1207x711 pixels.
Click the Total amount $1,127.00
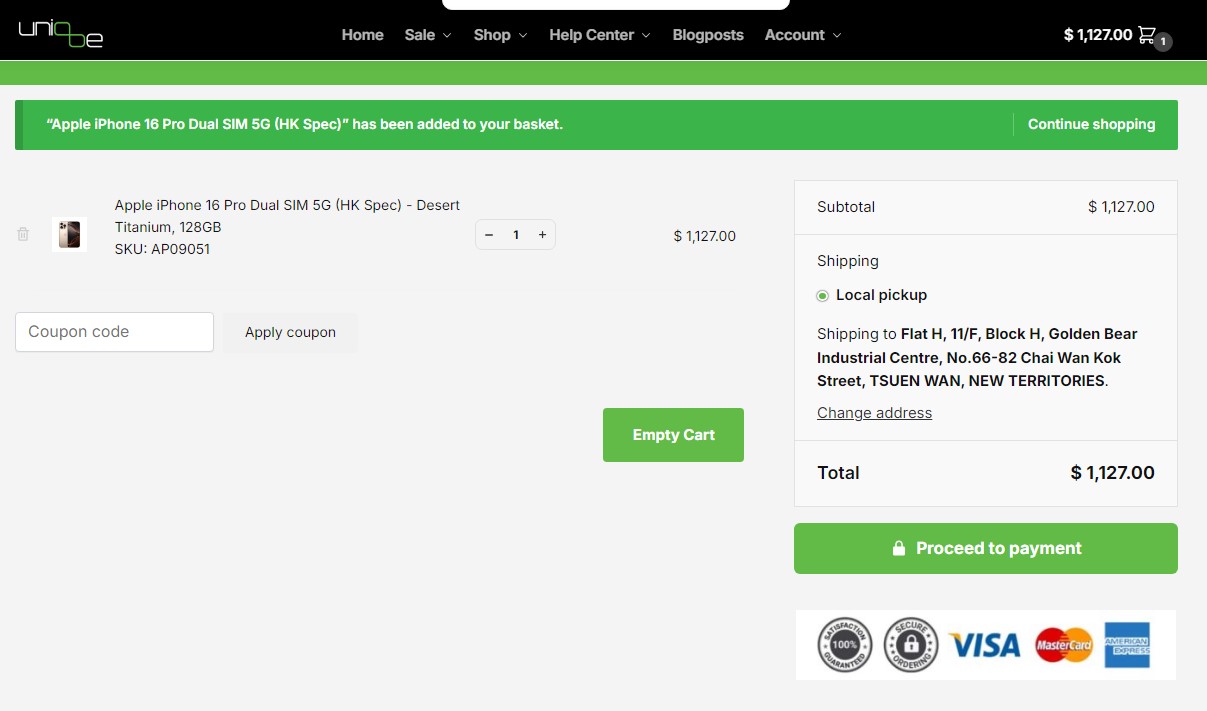point(1112,473)
